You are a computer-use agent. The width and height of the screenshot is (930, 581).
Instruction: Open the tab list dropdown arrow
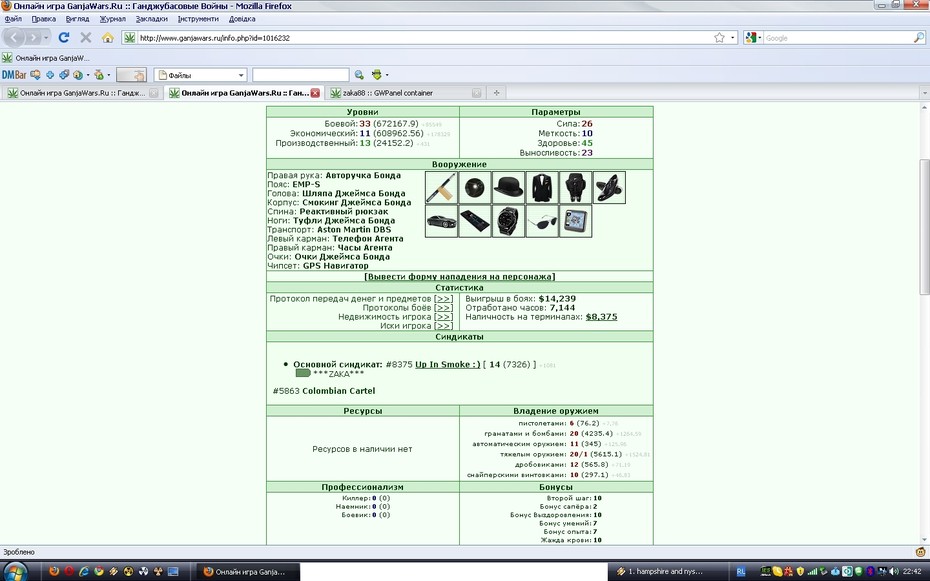click(x=924, y=93)
